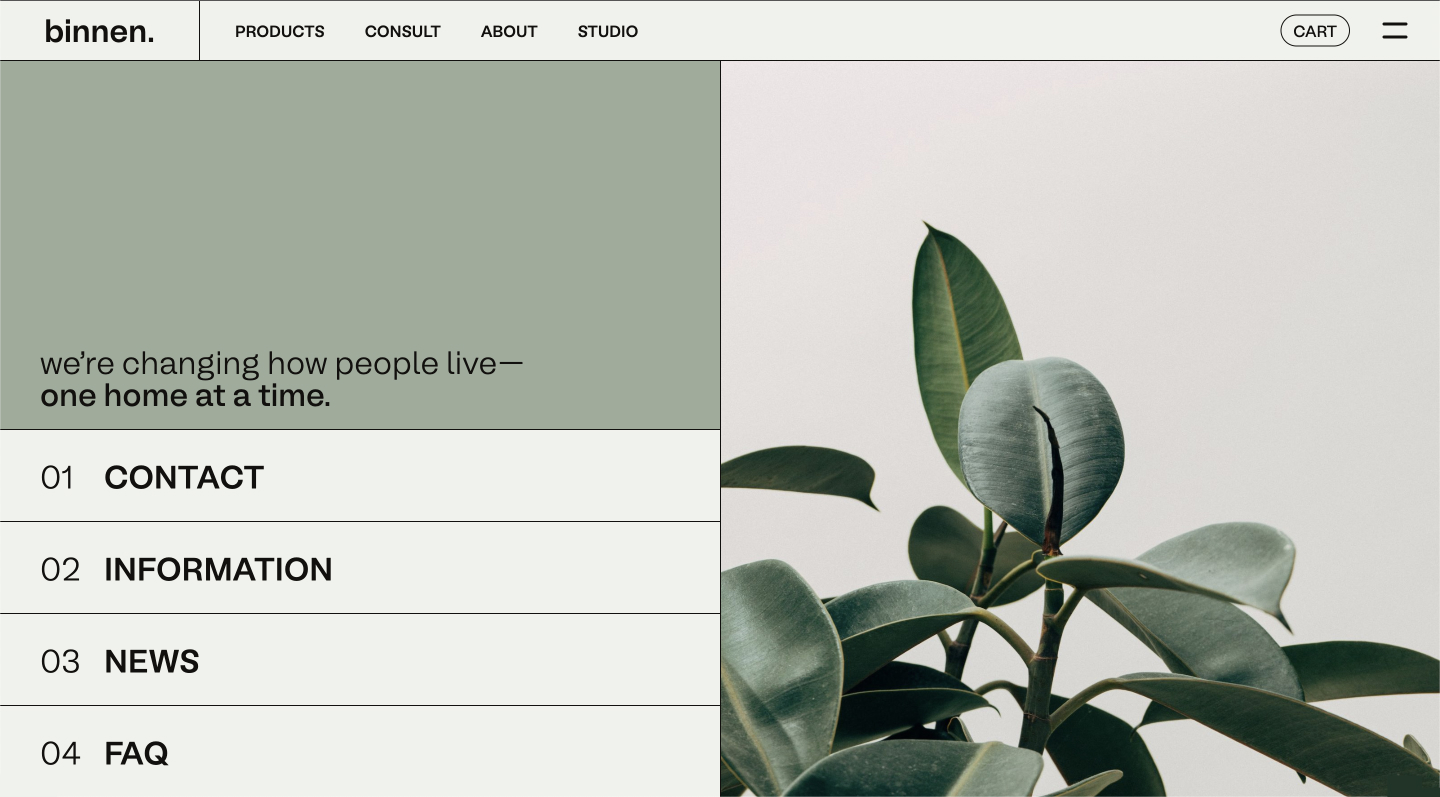Open the hamburger menu icon
Screen dimensions: 1440x797
pyautogui.click(x=1395, y=31)
